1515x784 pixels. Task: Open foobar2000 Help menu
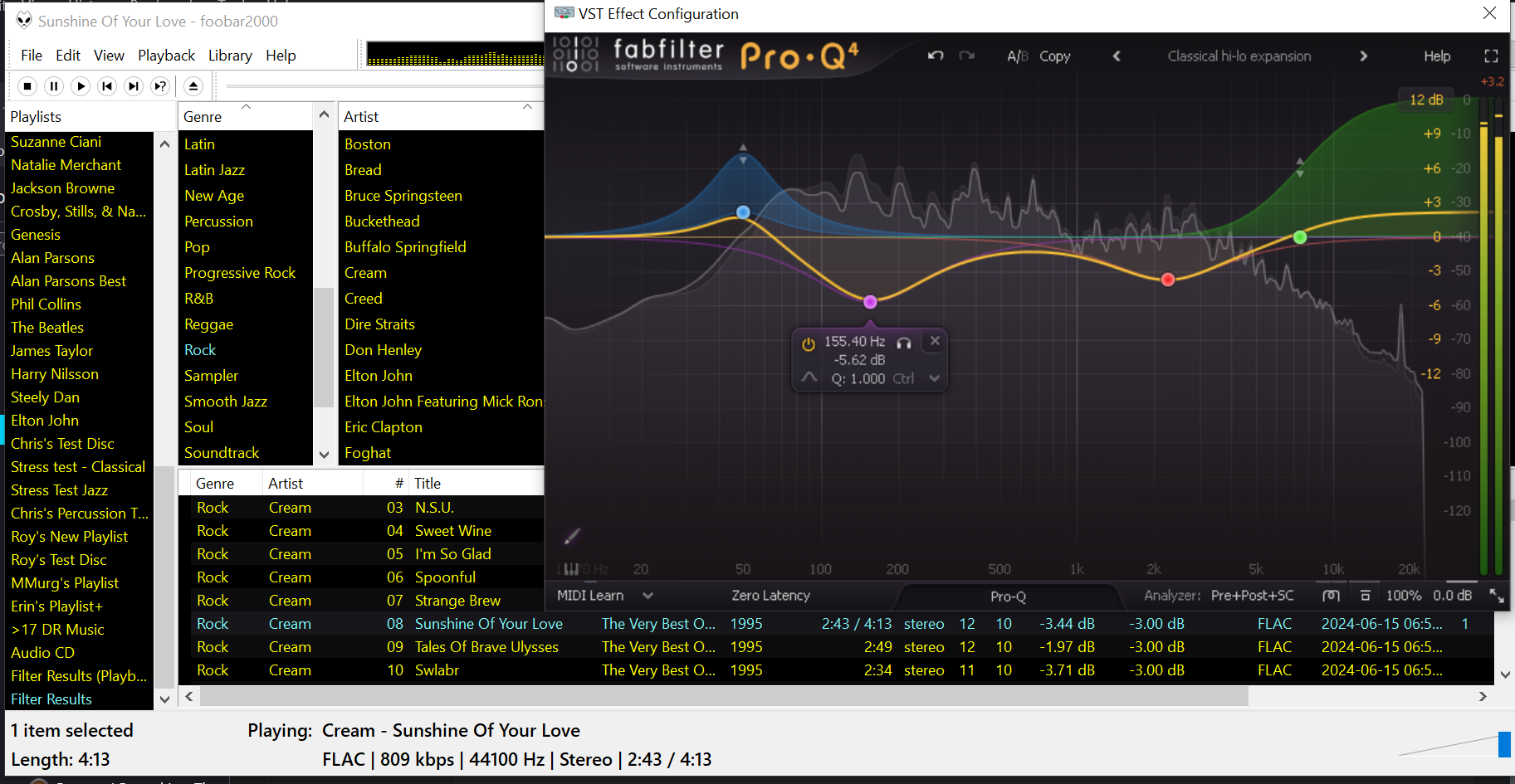[281, 56]
